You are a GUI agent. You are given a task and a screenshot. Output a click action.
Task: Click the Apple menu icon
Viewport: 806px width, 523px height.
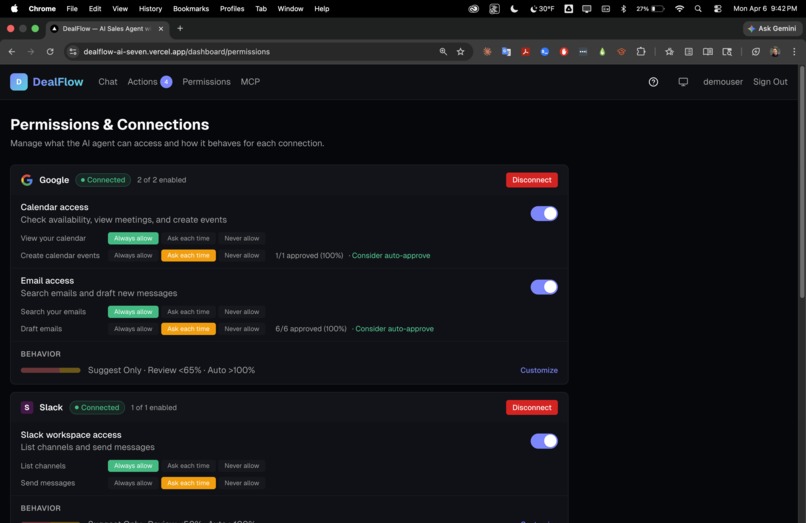[14, 8]
